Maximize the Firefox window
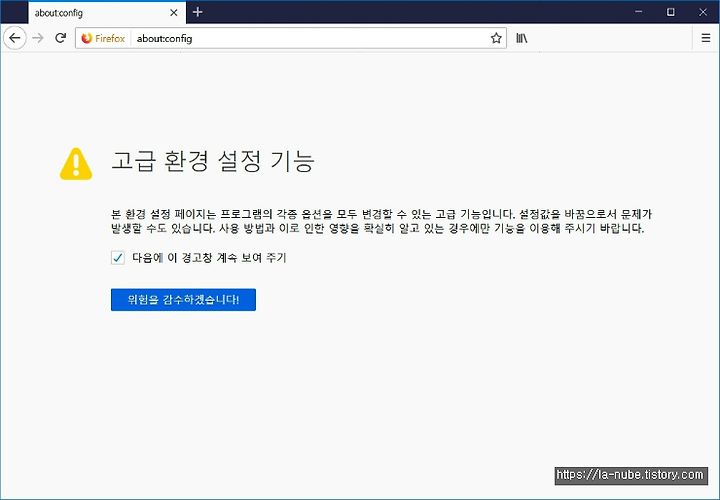720x500 pixels. click(x=671, y=12)
